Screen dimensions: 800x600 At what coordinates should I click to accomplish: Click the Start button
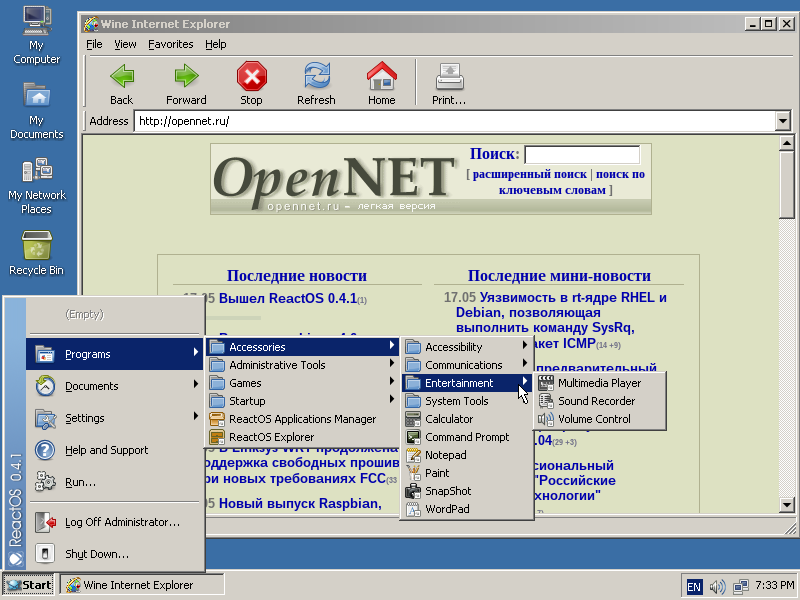coord(28,585)
